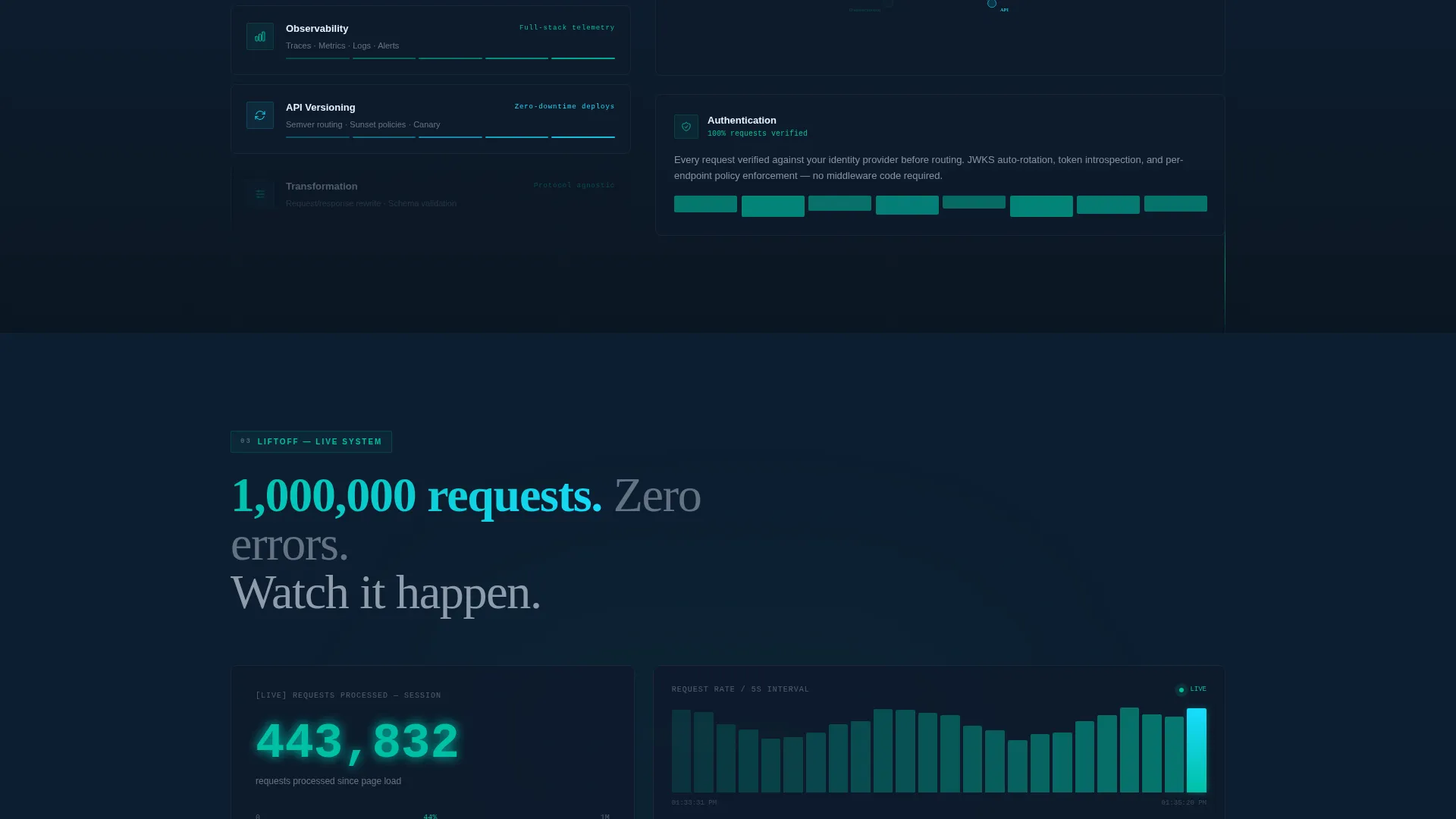This screenshot has width=1456, height=819.
Task: Click the LIVE indicator dot
Action: click(1181, 690)
